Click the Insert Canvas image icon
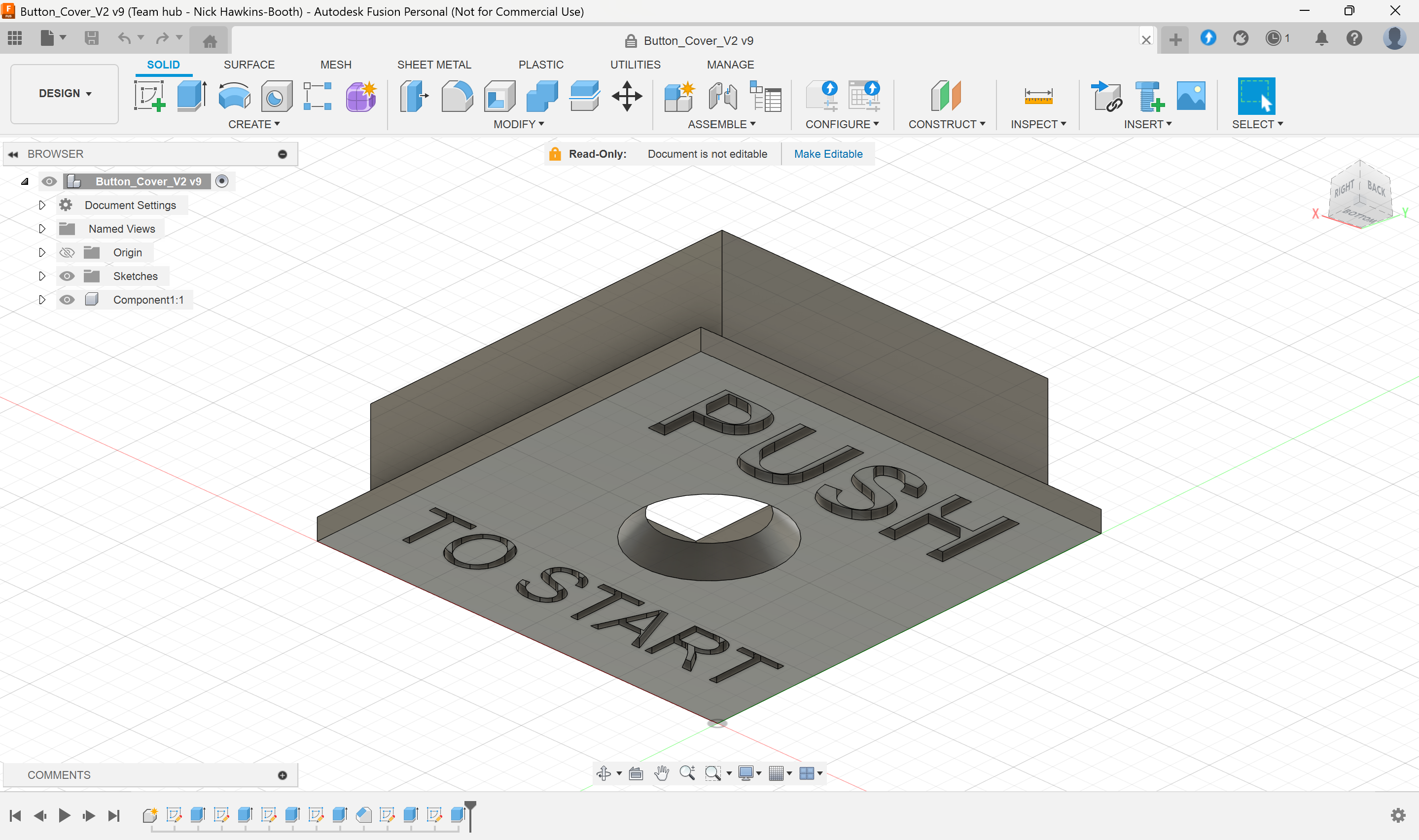Viewport: 1419px width, 840px height. pos(1190,96)
